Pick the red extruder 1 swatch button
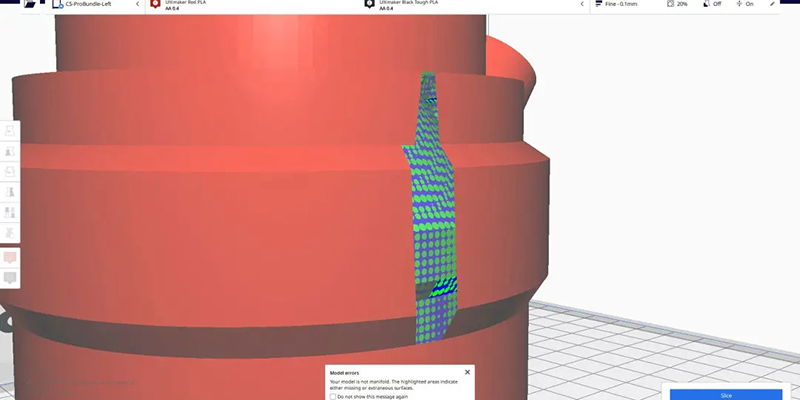 pos(10,257)
